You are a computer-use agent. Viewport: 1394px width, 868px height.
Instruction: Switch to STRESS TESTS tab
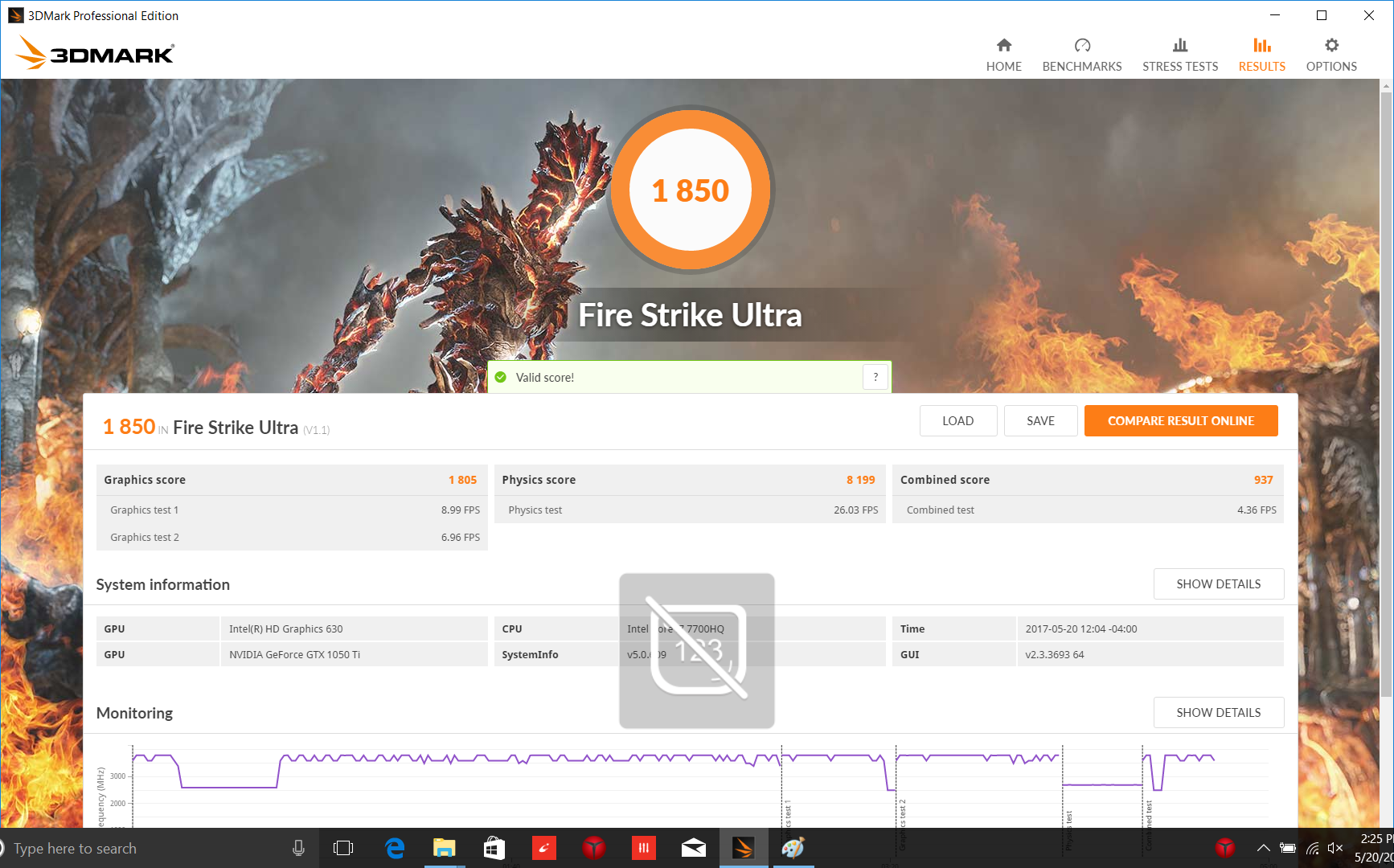pyautogui.click(x=1180, y=55)
